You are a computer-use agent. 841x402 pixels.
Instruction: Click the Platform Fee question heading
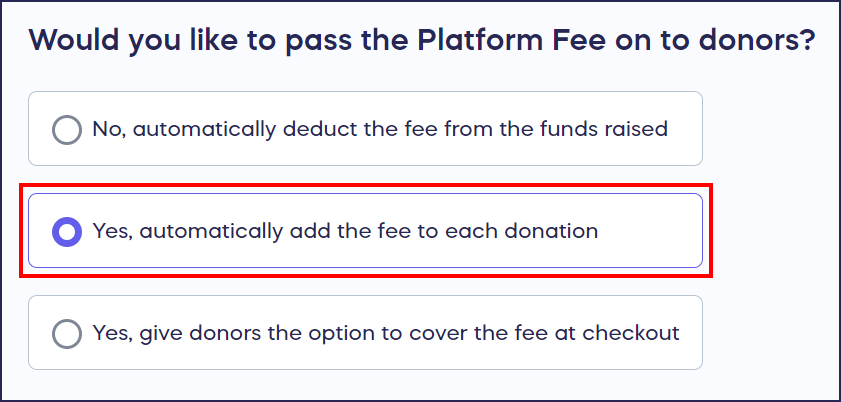point(421,42)
